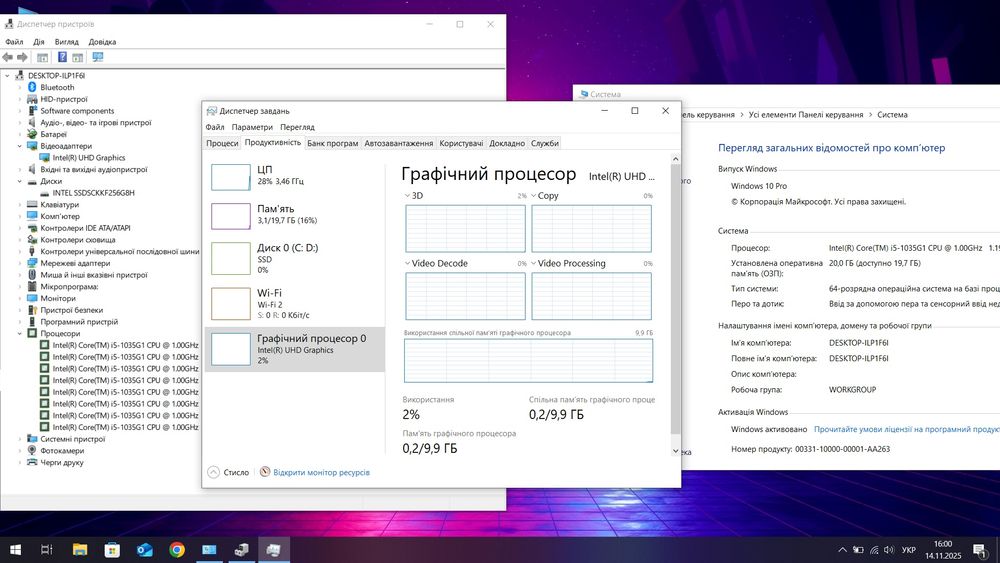Viewport: 1000px width, 563px height.
Task: Click the blue Help question-mark toolbar icon
Action: (62, 57)
